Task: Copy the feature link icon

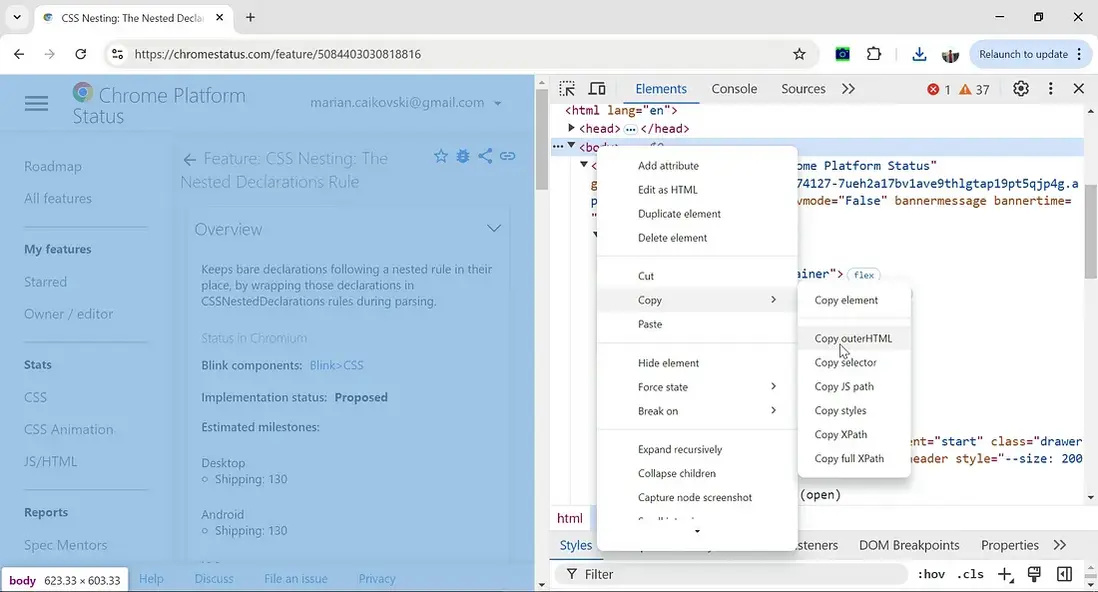Action: tap(508, 156)
